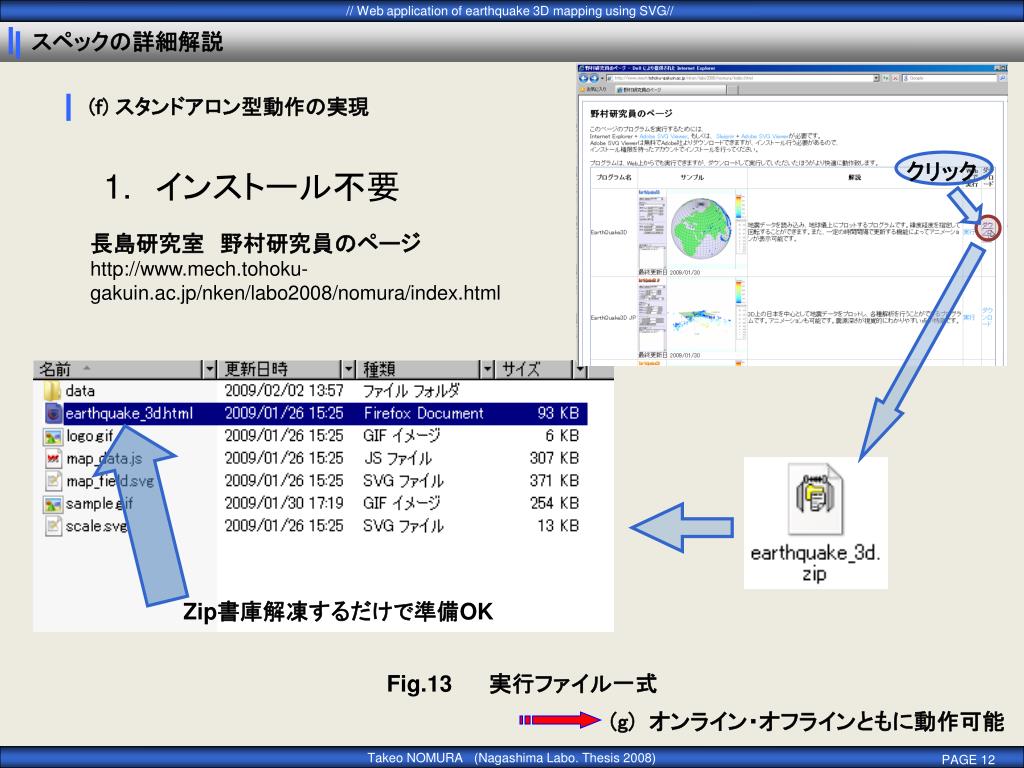Click the EarthQuake3D control panel screenshot thumbnail
The height and width of the screenshot is (768, 1024).
651,228
